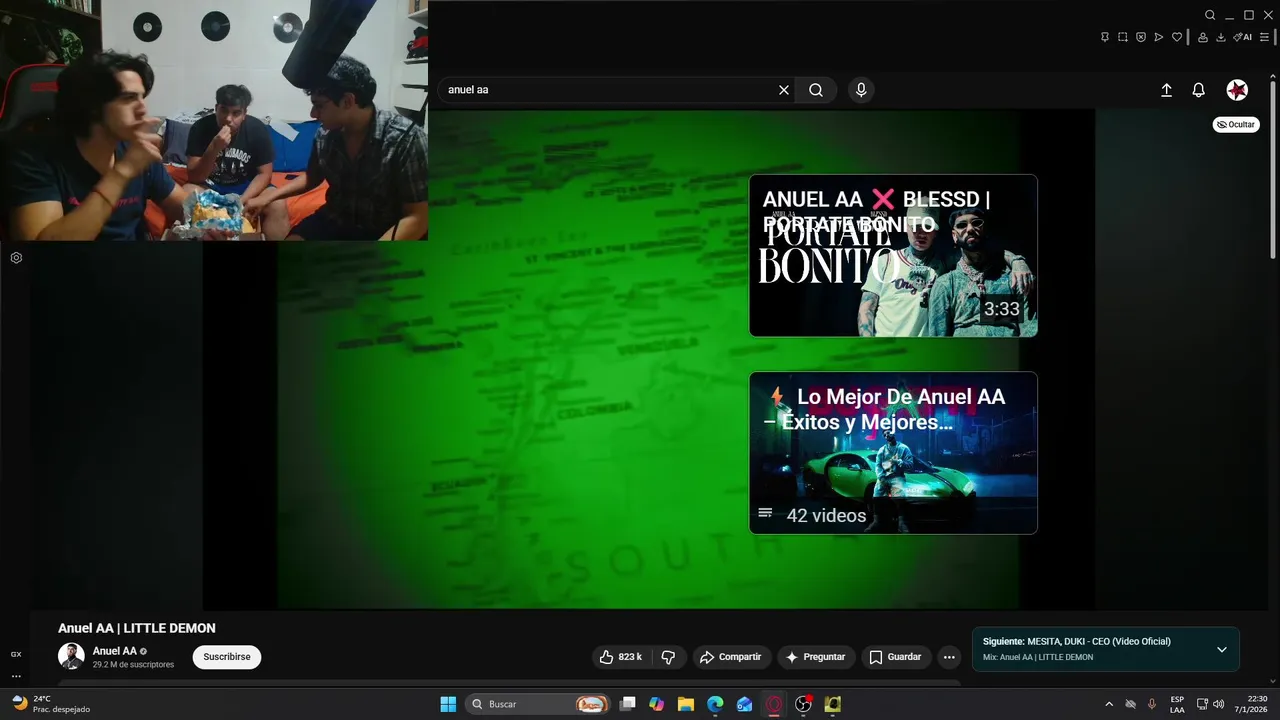Open the browser easy setup sliders icon
1280x720 pixels.
coord(1264,37)
